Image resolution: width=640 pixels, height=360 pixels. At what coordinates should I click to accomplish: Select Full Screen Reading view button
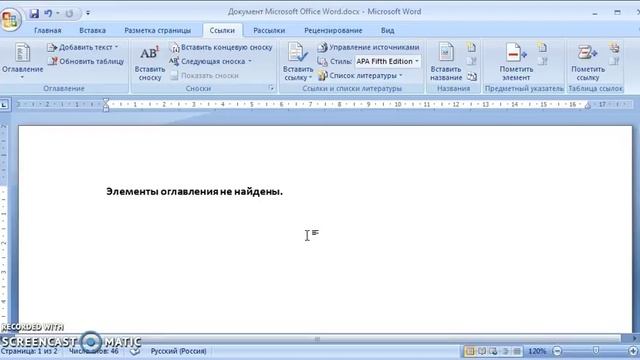tap(482, 351)
